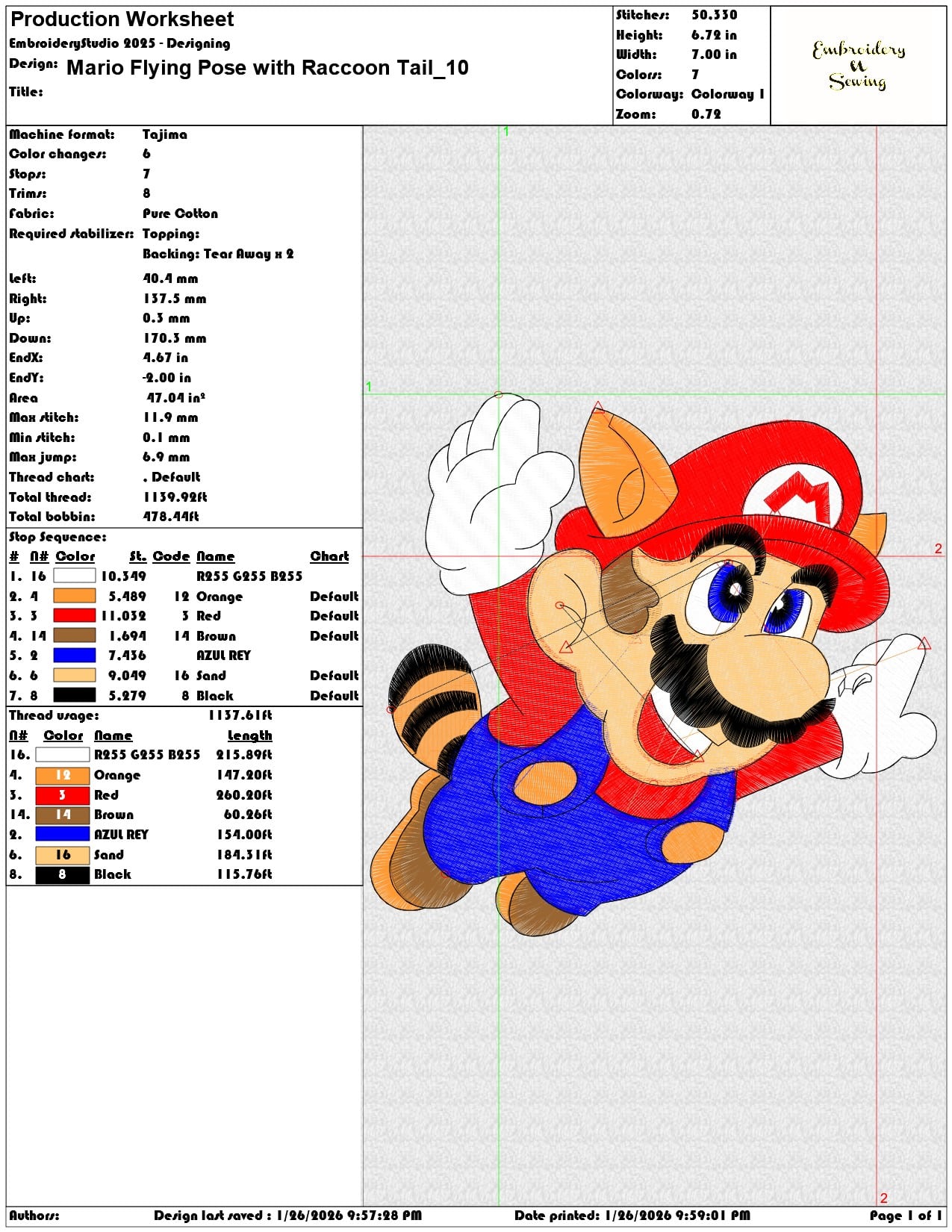
Task: Click the Stop Sequence heading
Action: point(57,537)
